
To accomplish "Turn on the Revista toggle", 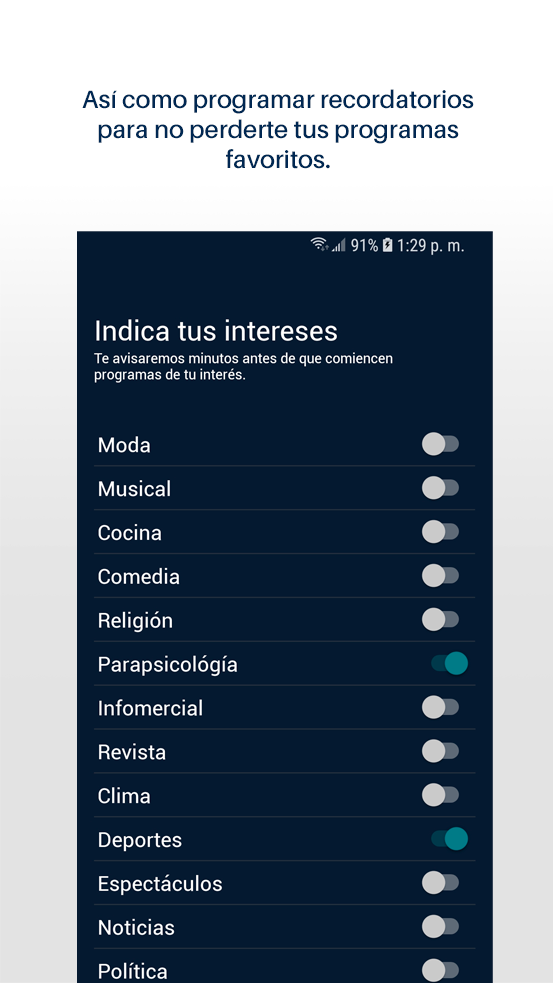I will tap(440, 751).
